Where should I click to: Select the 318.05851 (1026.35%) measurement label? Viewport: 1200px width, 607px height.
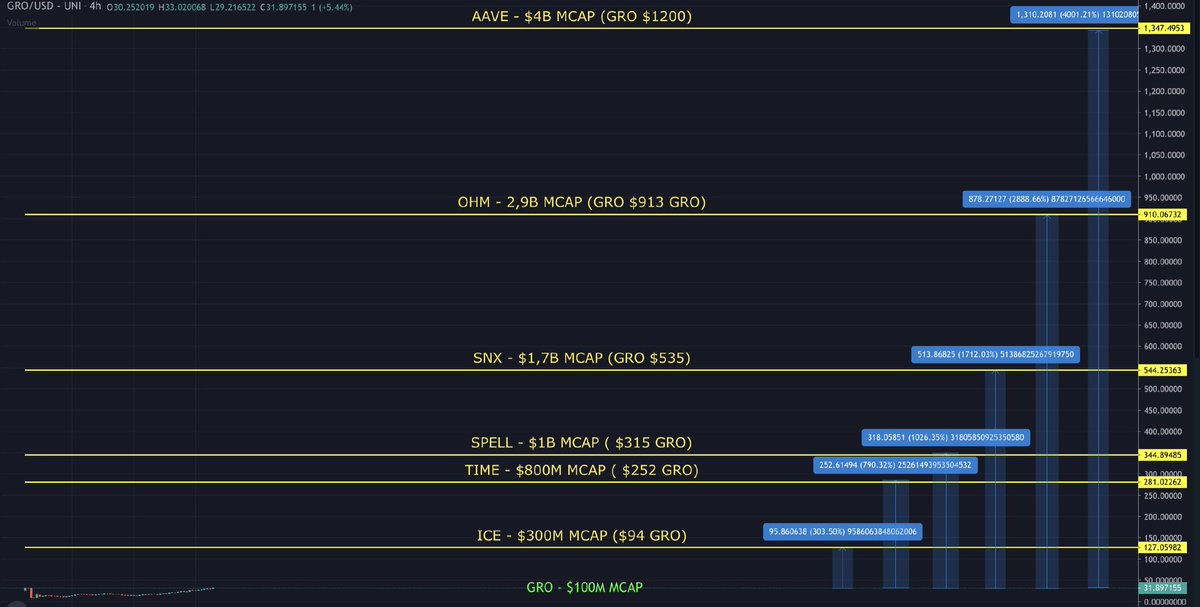[945, 436]
